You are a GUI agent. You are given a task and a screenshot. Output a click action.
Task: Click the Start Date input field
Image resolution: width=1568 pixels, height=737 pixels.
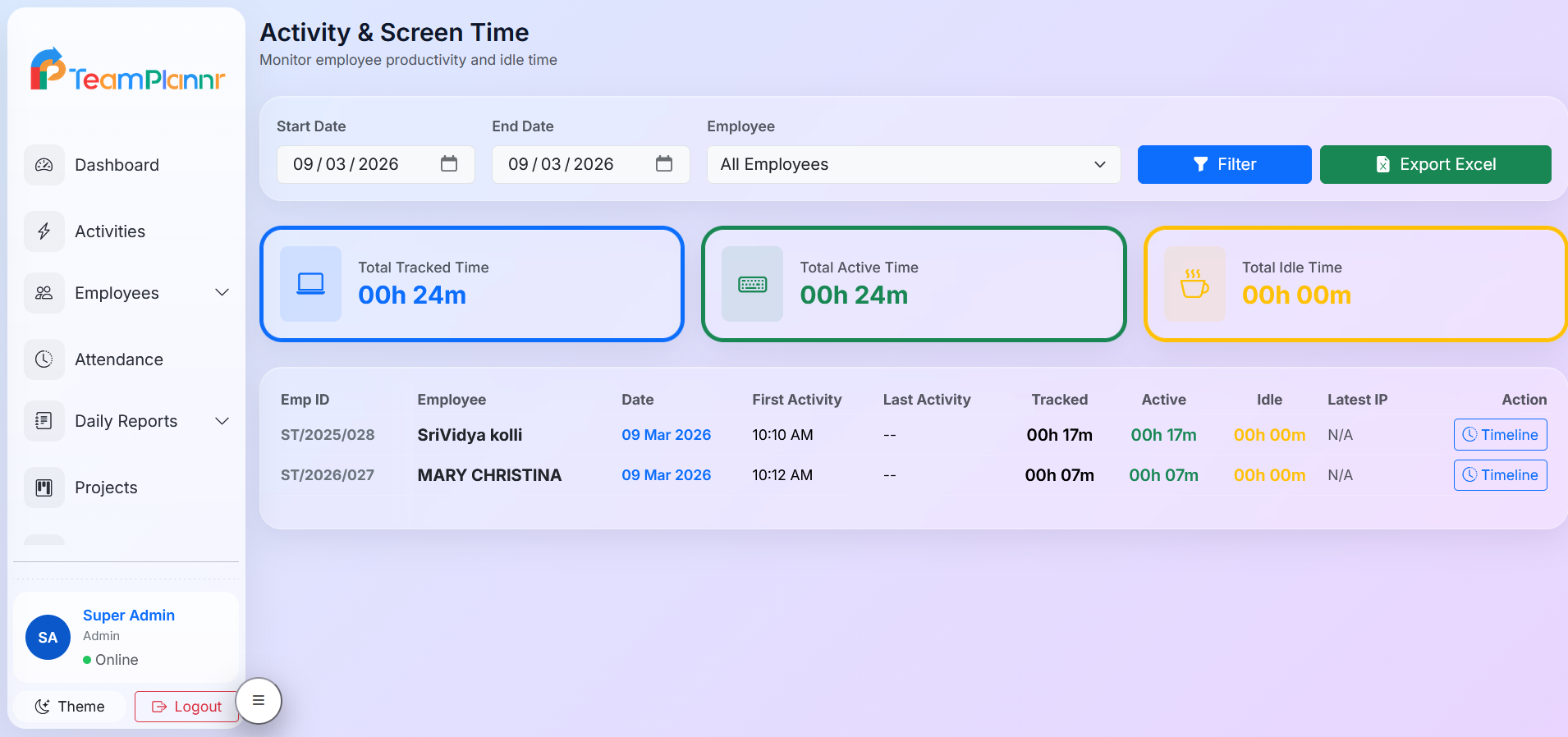pyautogui.click(x=357, y=164)
